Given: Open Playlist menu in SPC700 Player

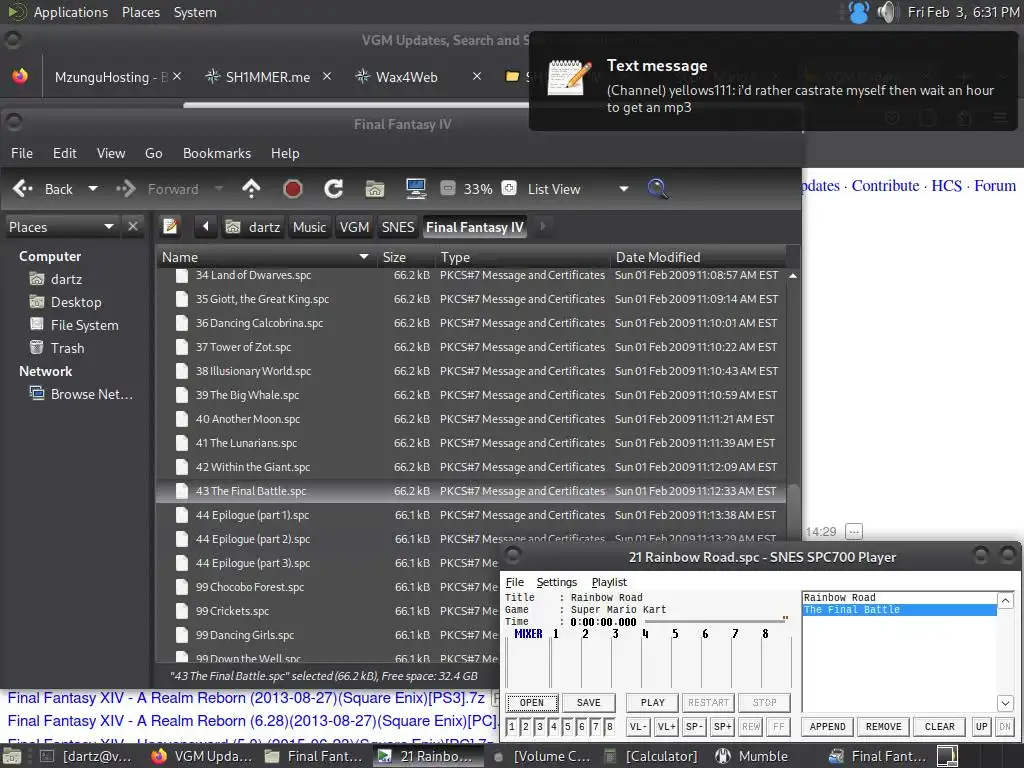Looking at the screenshot, I should tap(609, 582).
